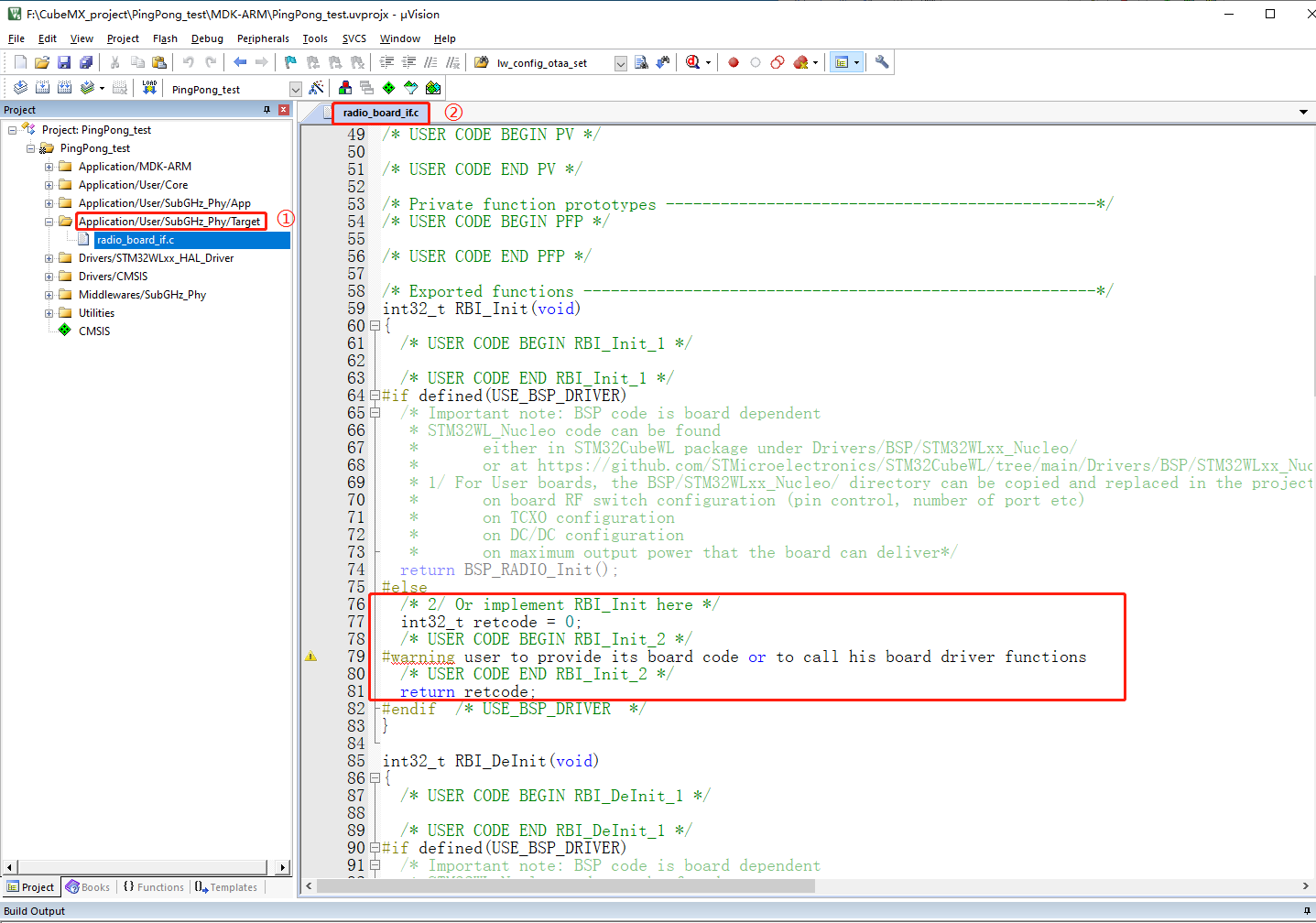Click the editor horizontal scrollbar thumb
Screen dimensions: 1316x923
click(x=566, y=885)
